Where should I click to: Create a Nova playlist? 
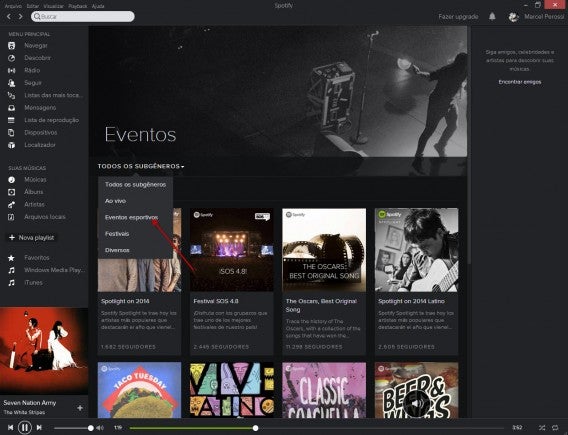click(31, 238)
